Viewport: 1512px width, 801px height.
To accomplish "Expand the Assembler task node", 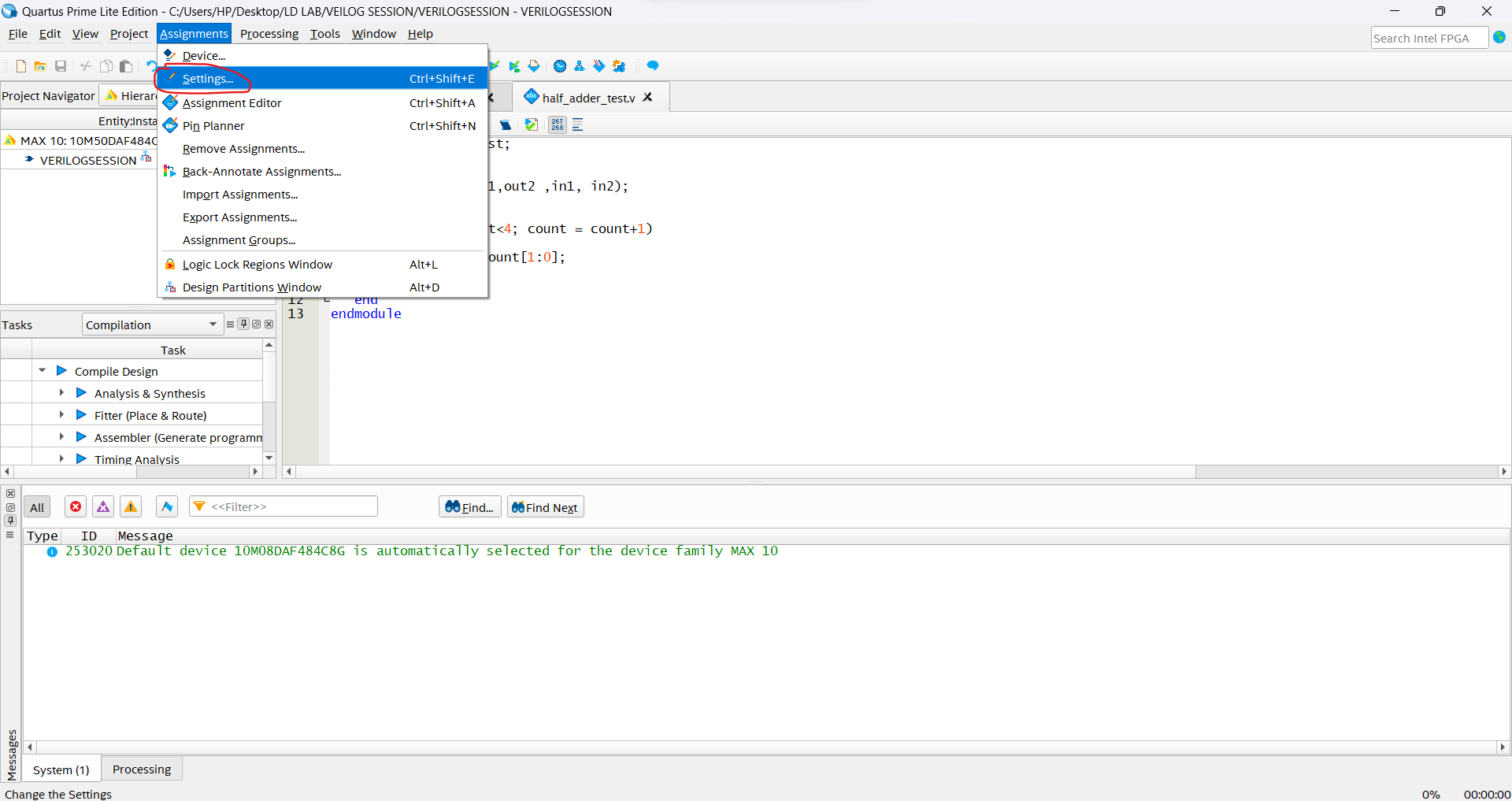I will (61, 436).
